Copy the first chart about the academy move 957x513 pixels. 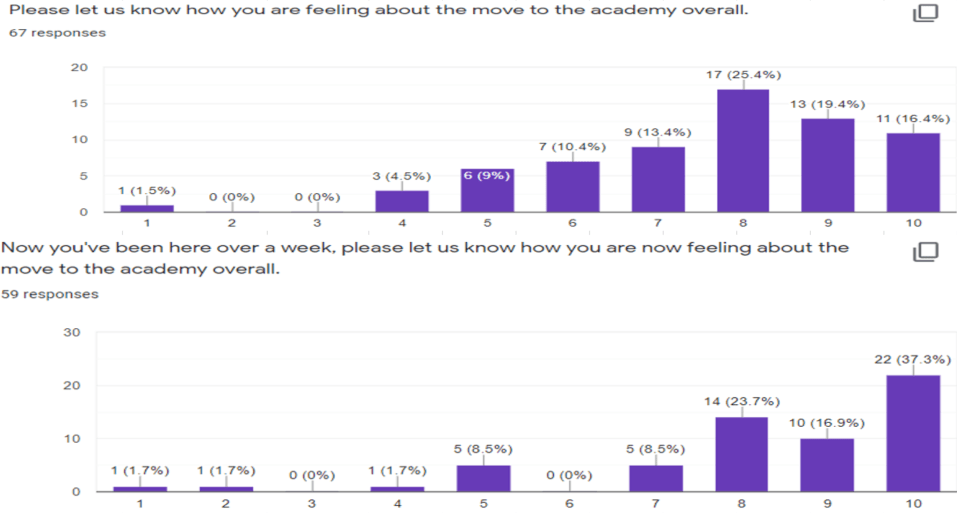point(924,14)
